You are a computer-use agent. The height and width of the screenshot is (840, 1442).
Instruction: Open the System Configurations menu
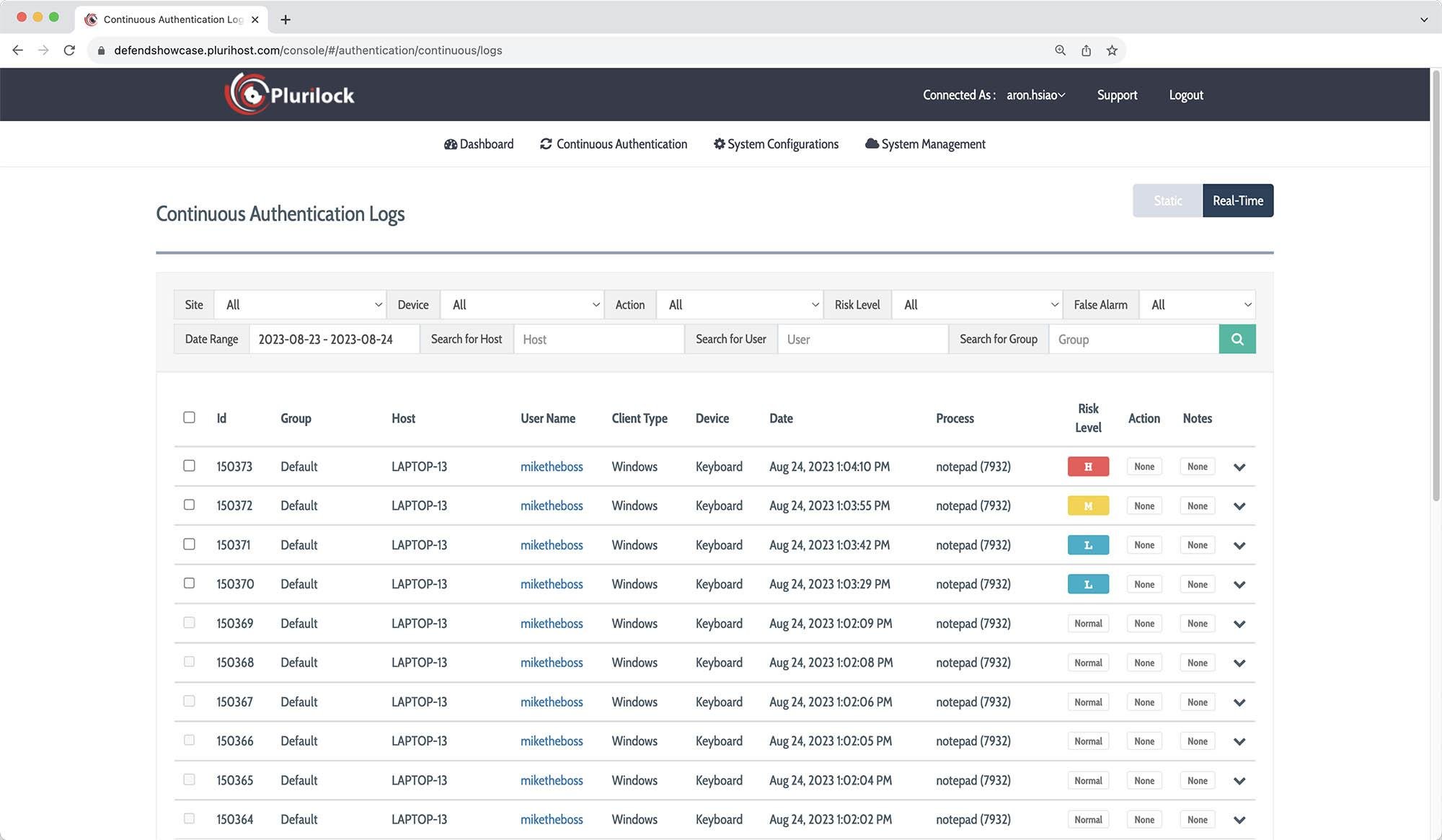coord(776,144)
